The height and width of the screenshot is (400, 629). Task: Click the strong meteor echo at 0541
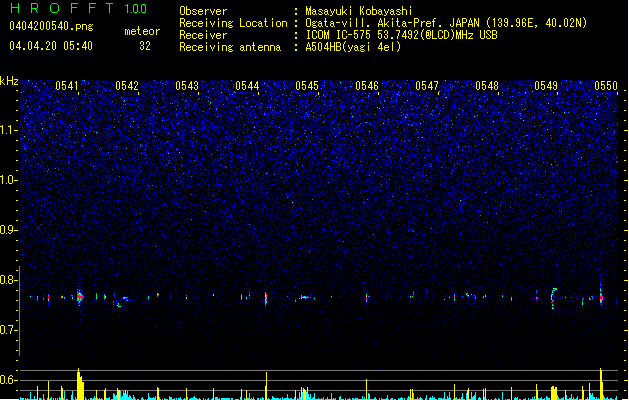[80, 297]
